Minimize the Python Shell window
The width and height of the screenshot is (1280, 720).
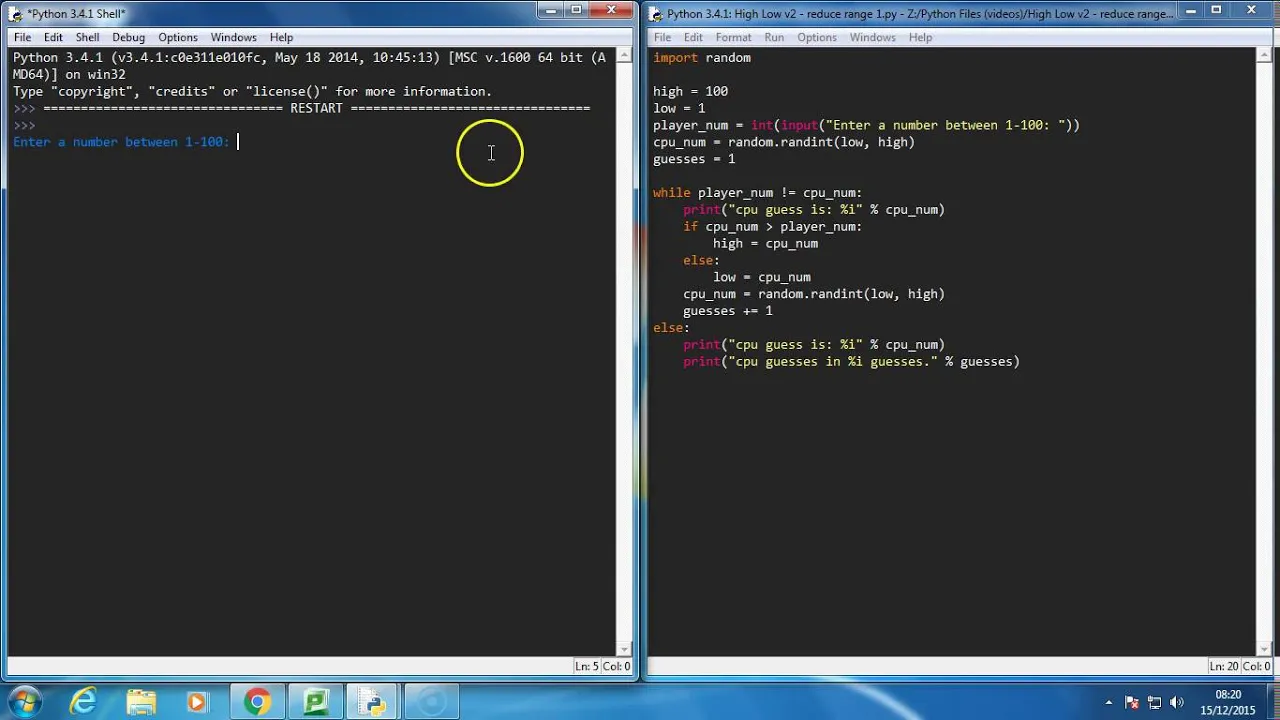tap(550, 10)
